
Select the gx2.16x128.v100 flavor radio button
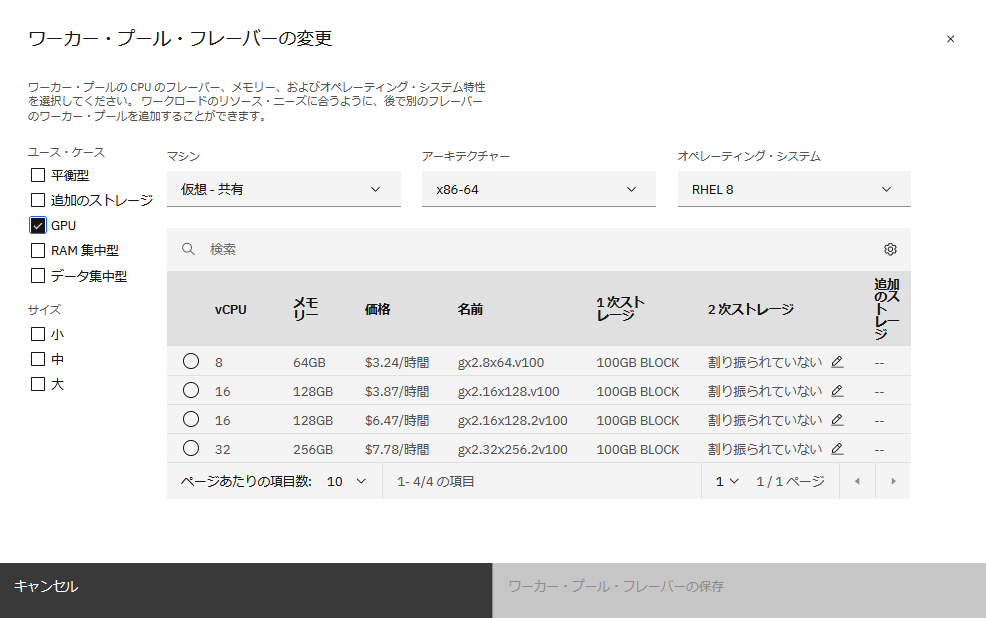click(x=191, y=390)
